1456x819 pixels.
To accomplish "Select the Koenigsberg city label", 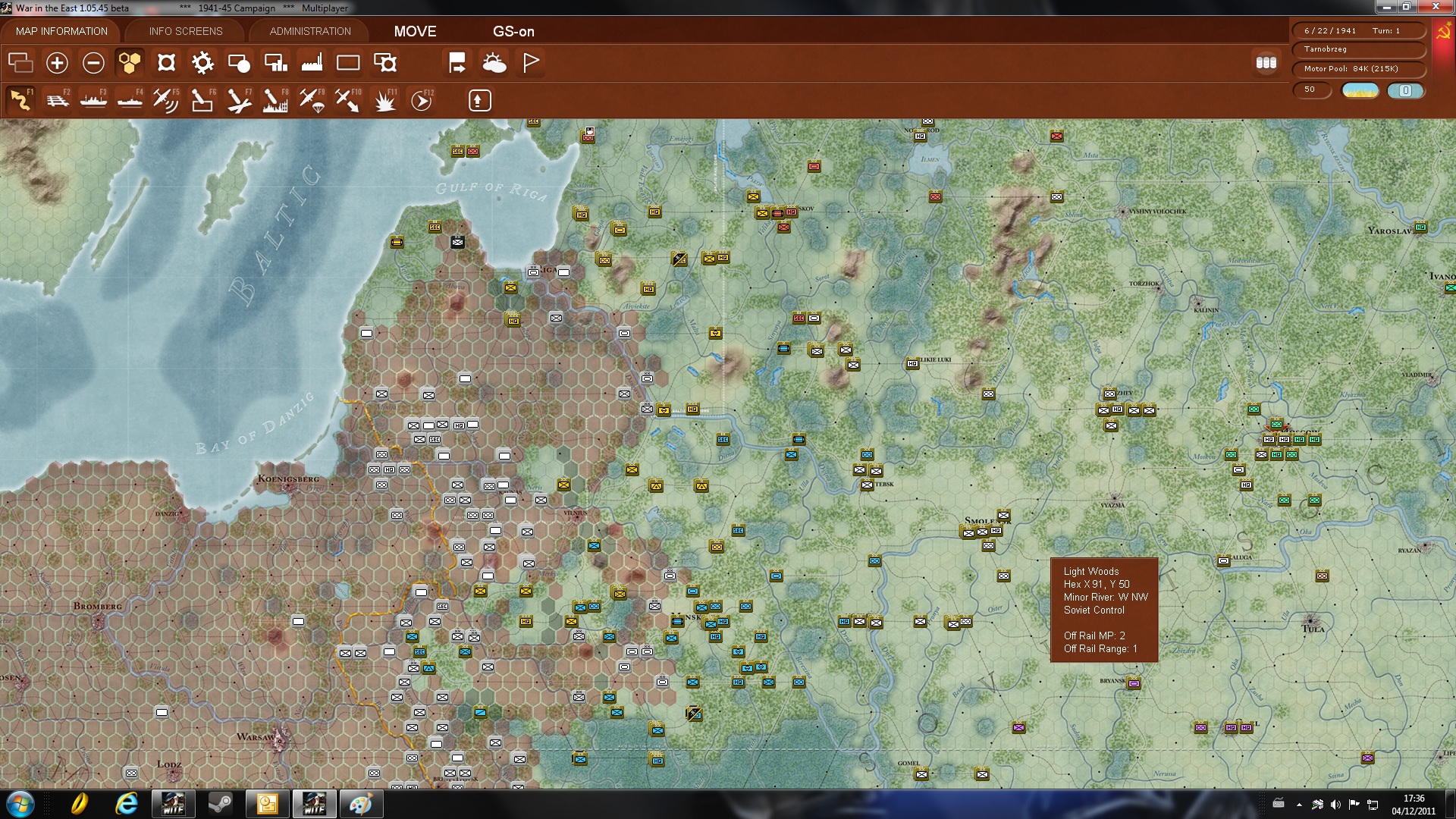I will [x=289, y=479].
